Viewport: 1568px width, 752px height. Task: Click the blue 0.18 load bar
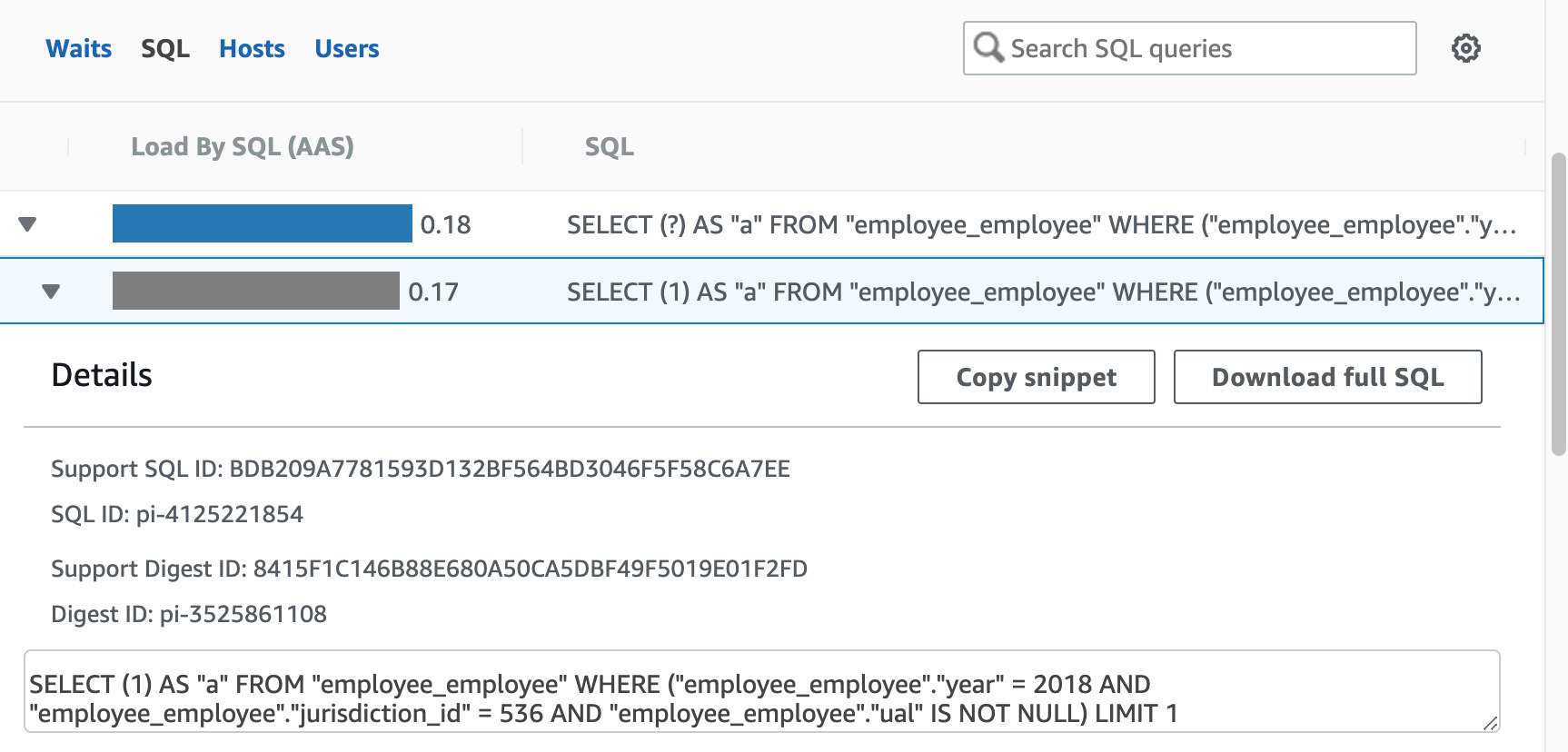click(x=263, y=223)
